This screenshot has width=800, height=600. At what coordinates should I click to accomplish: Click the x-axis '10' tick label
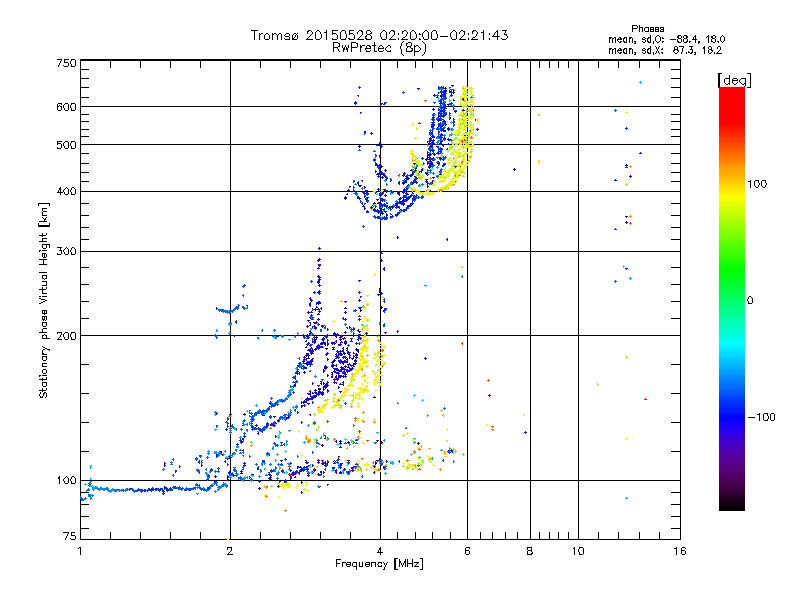(578, 551)
